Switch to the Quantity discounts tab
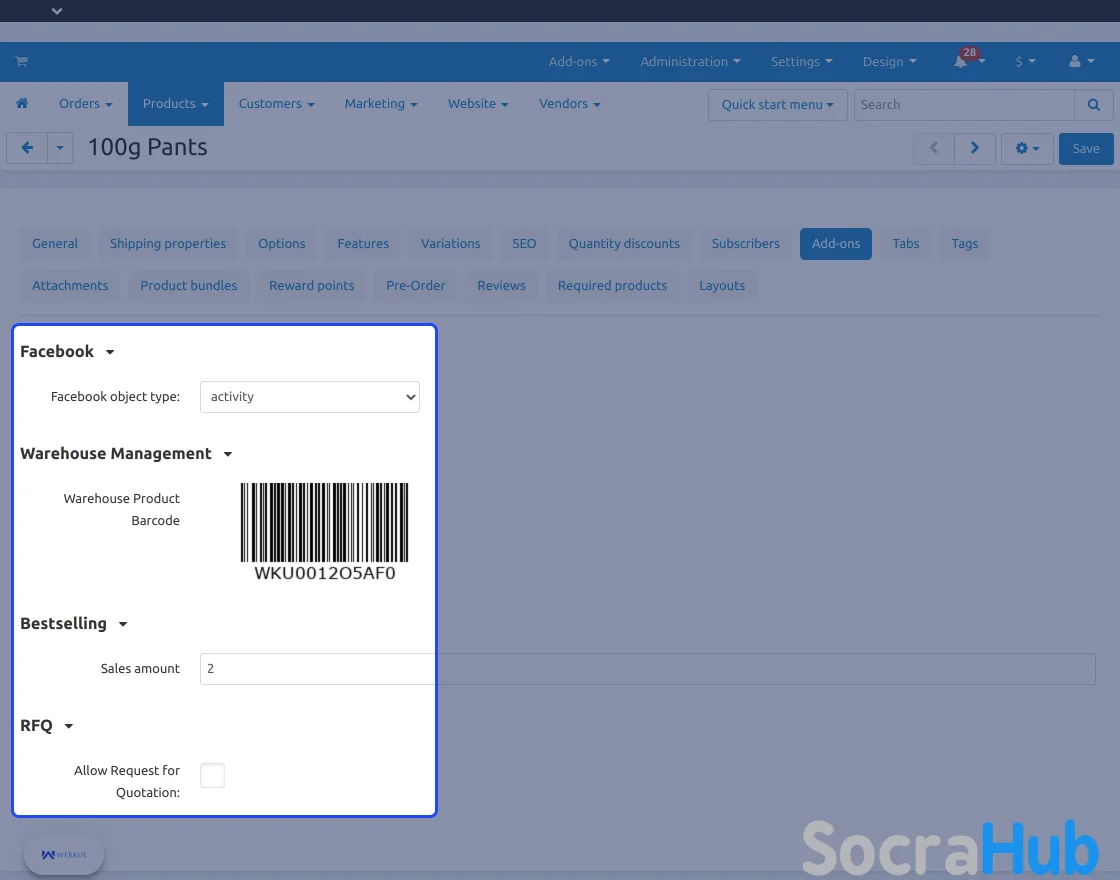 624,244
